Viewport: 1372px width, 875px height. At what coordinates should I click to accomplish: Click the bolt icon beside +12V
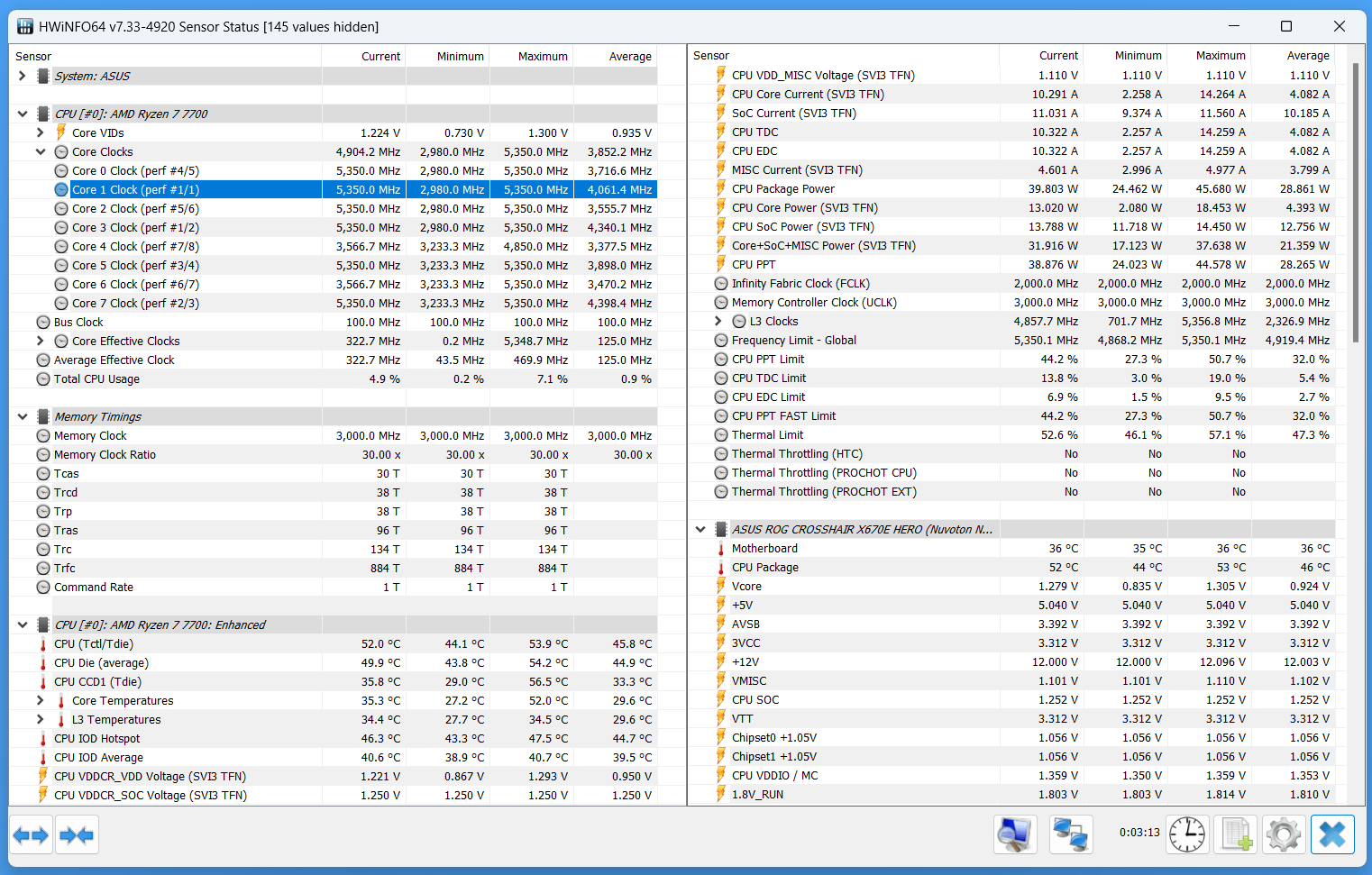[x=721, y=661]
